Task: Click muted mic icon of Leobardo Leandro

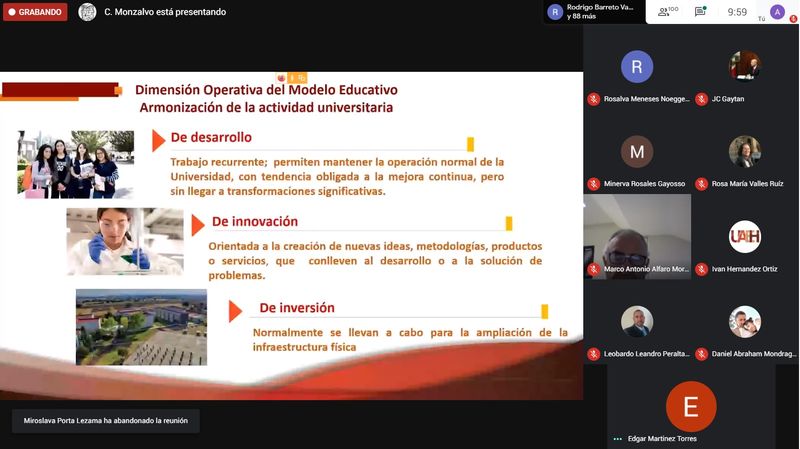Action: pos(593,354)
